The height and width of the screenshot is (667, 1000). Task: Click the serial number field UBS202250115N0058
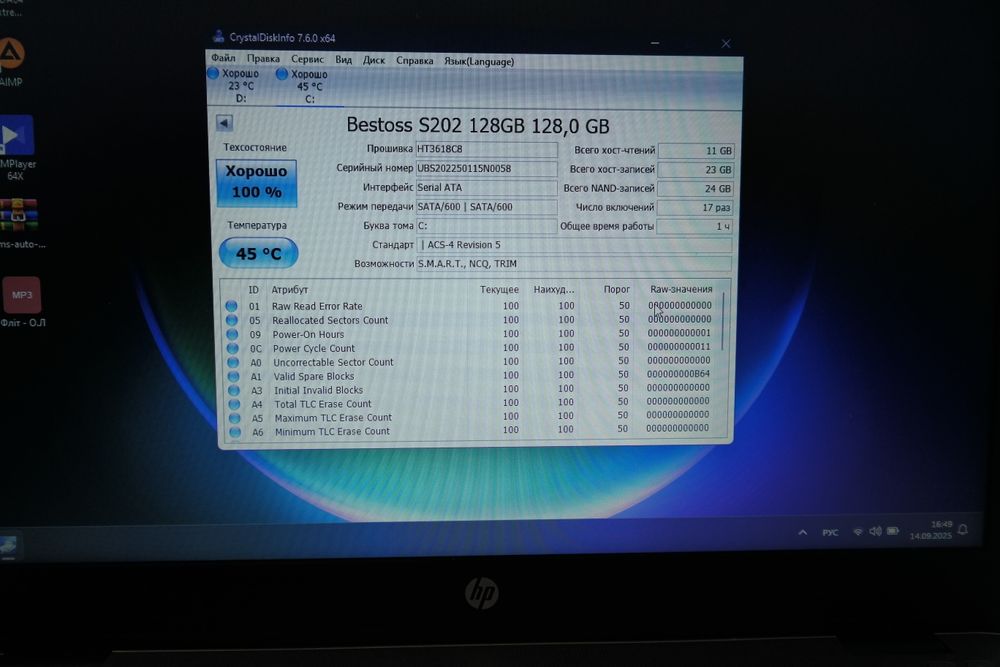pyautogui.click(x=487, y=168)
